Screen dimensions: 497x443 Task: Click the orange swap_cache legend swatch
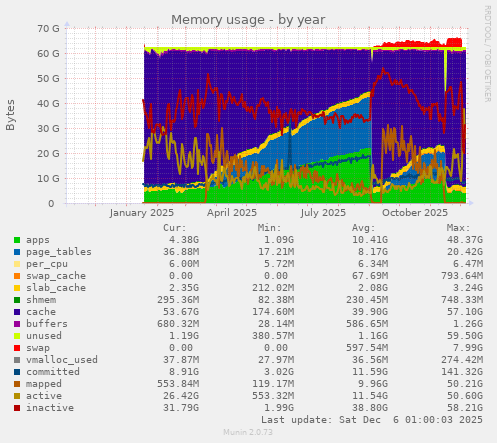coord(17,276)
